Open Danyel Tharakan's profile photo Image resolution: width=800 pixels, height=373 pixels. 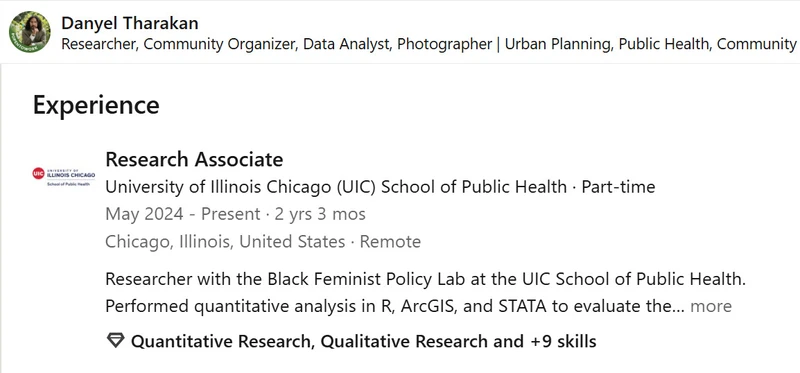[30, 32]
